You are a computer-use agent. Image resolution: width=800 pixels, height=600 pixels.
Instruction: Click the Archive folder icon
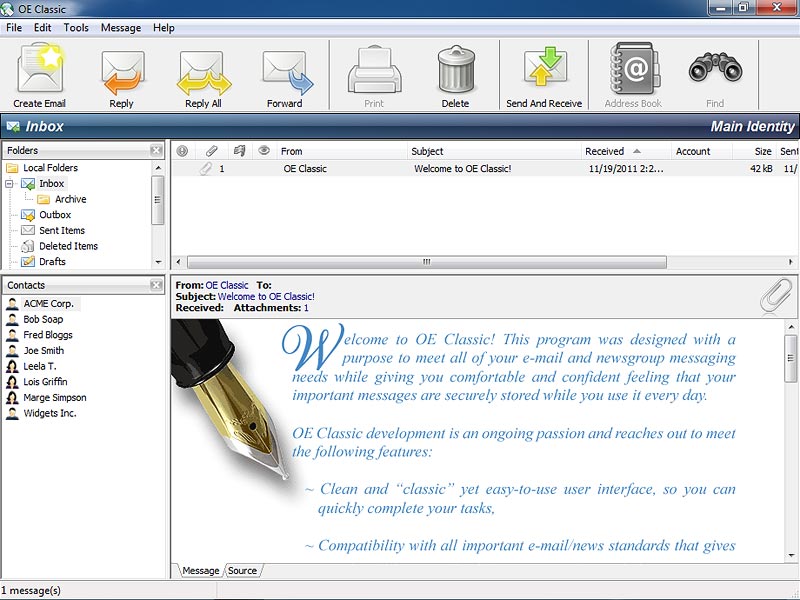(x=44, y=199)
